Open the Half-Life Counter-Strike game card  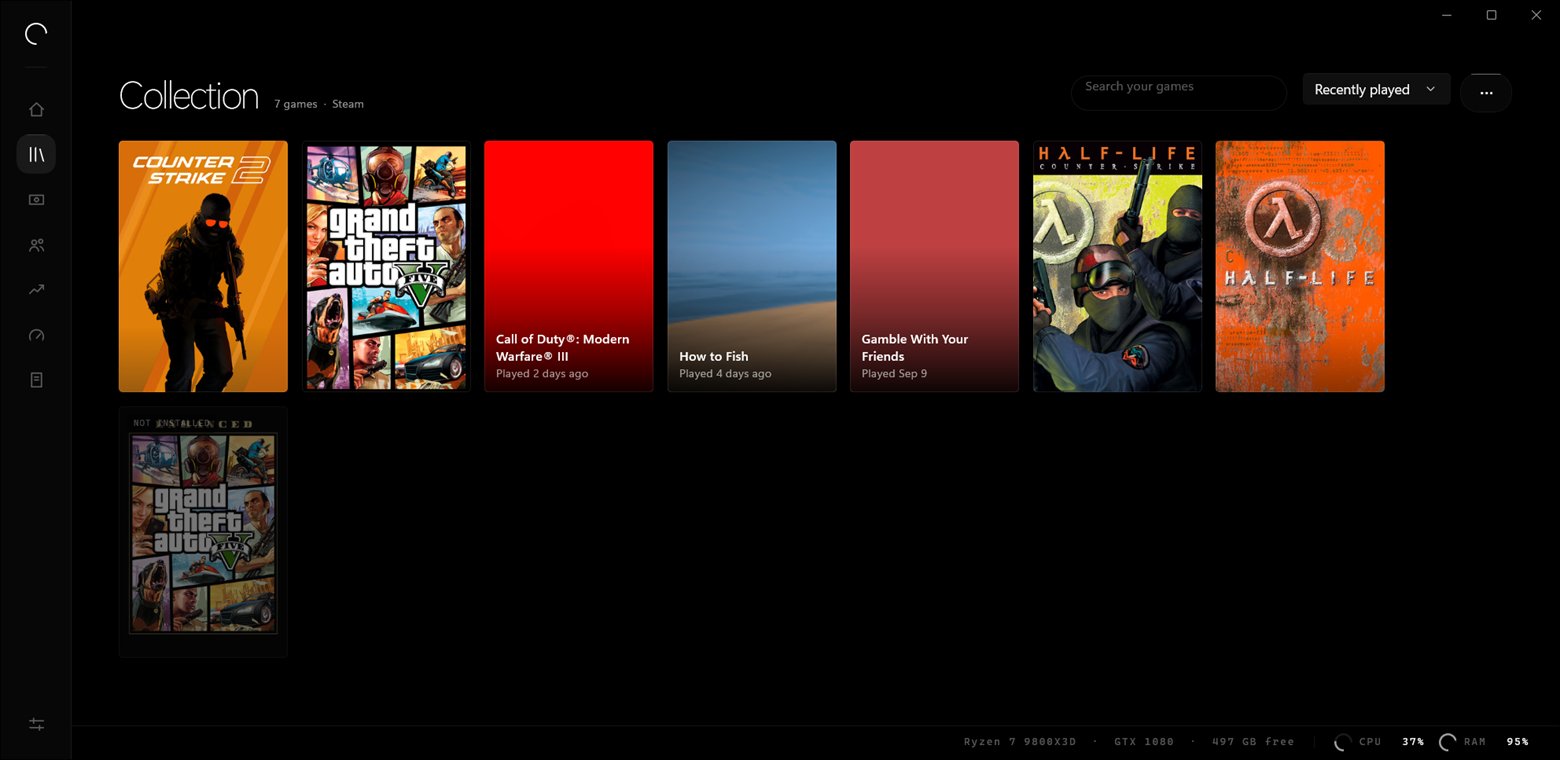[1117, 266]
